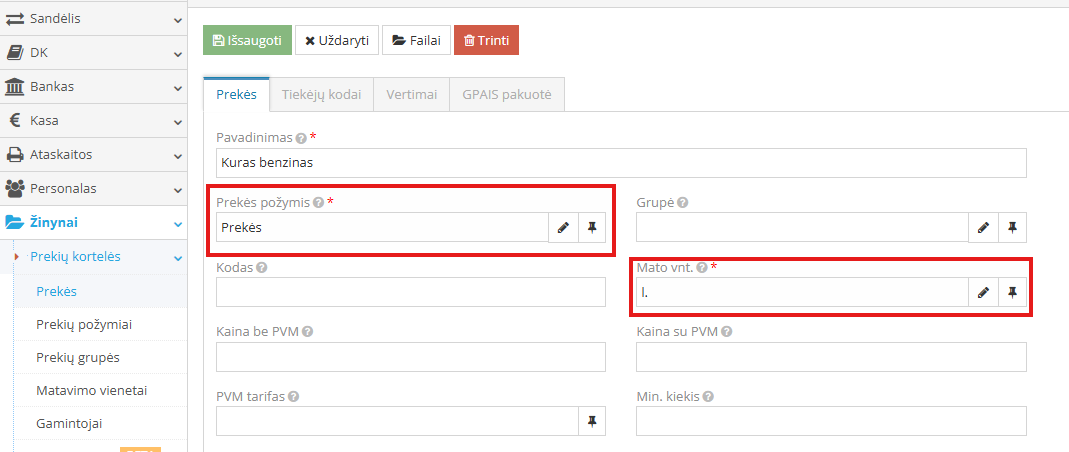
Task: Click the Personalas people icon in sidebar
Action: tap(14, 188)
